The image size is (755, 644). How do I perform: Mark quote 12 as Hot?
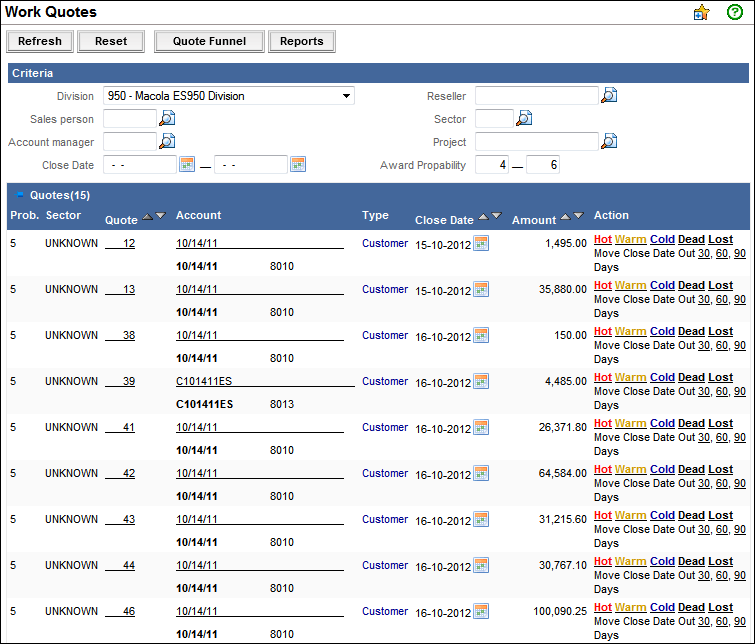pos(602,239)
